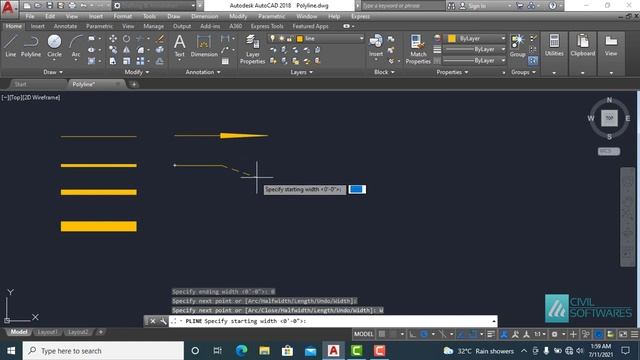Open the Utilities panel

(x=554, y=45)
